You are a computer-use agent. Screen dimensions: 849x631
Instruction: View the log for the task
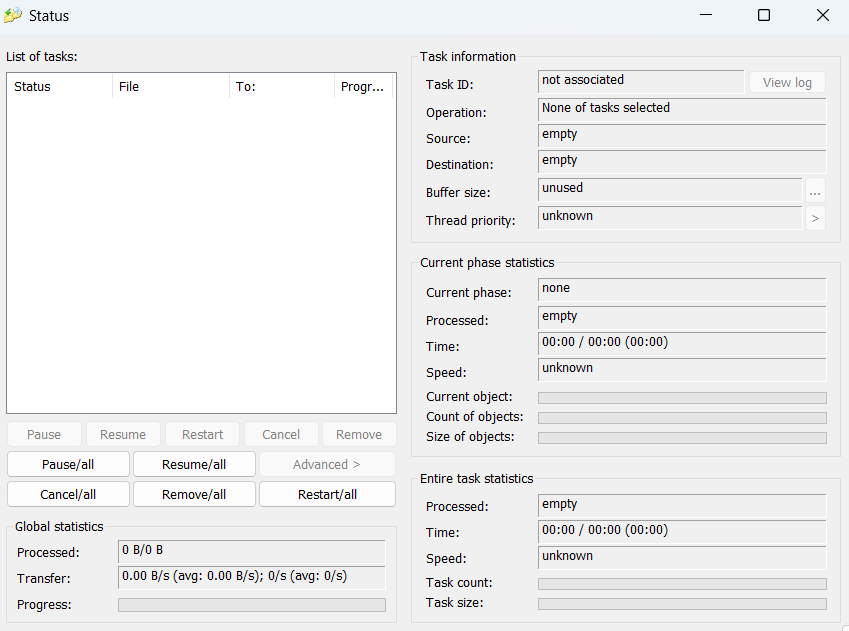[x=787, y=81]
